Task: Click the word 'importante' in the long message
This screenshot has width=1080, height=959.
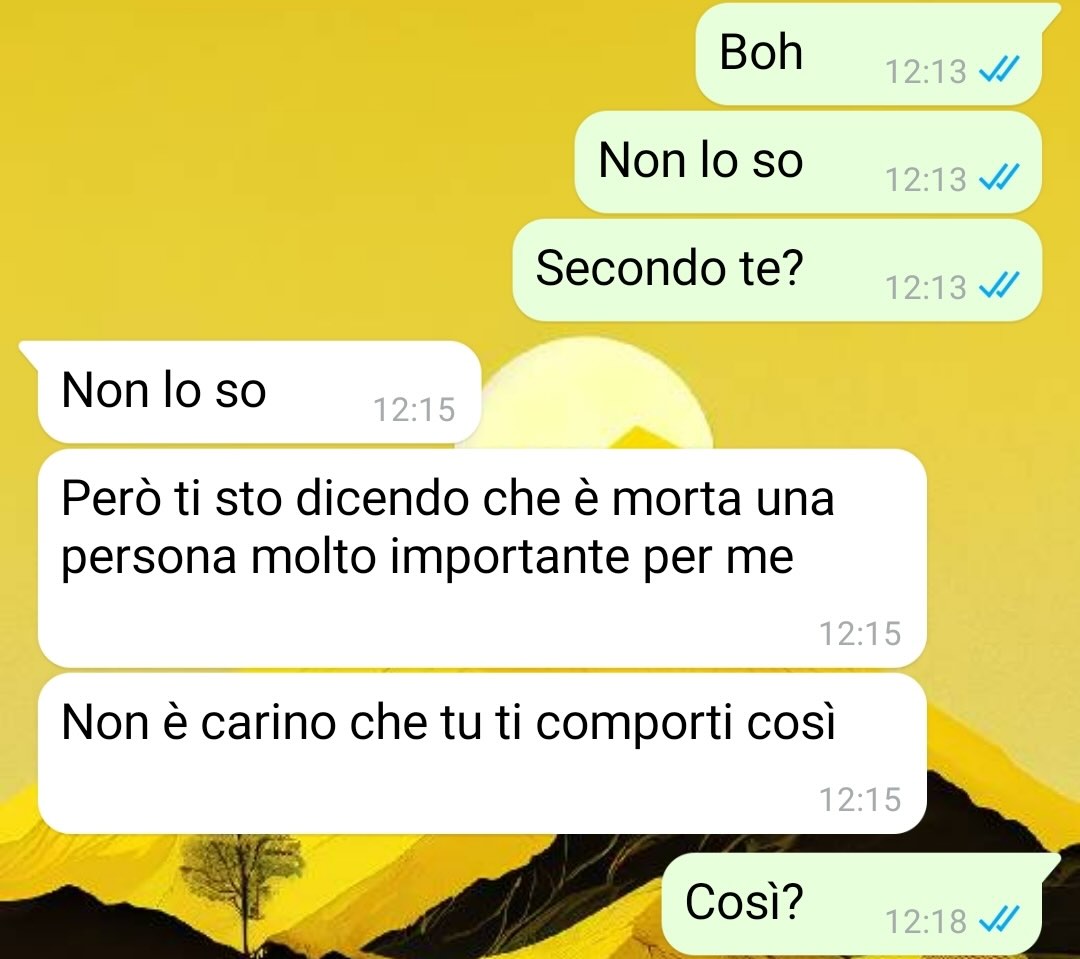Action: coord(510,558)
